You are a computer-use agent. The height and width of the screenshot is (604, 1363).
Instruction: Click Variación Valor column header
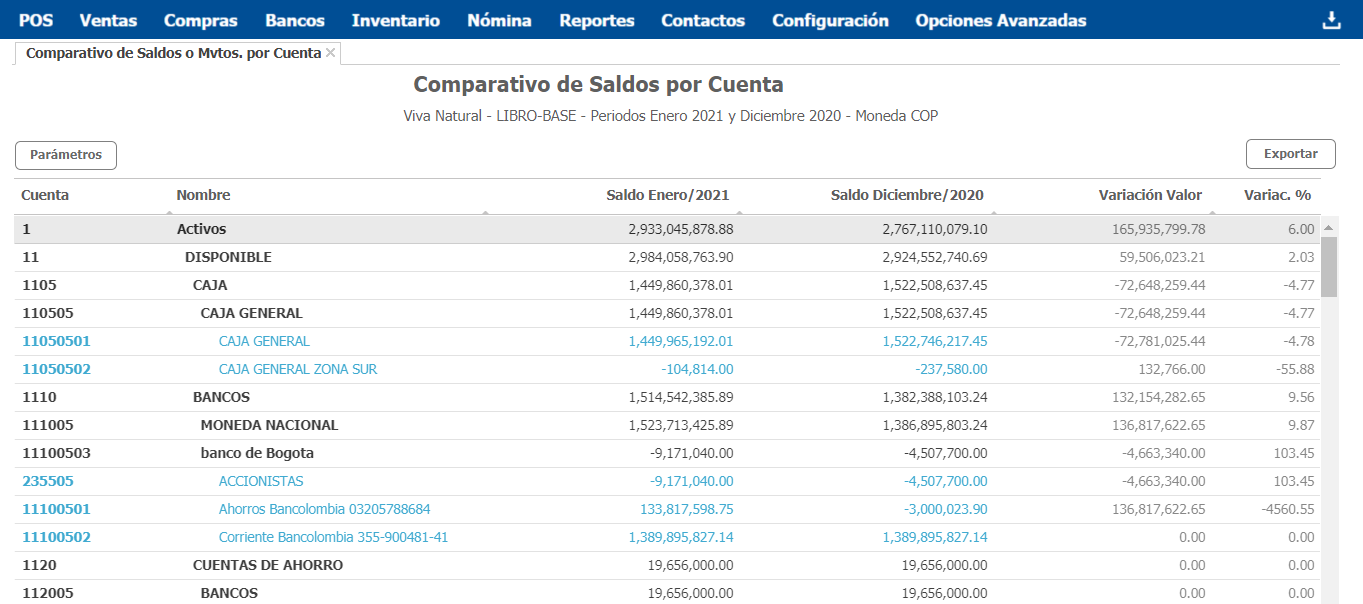1150,195
